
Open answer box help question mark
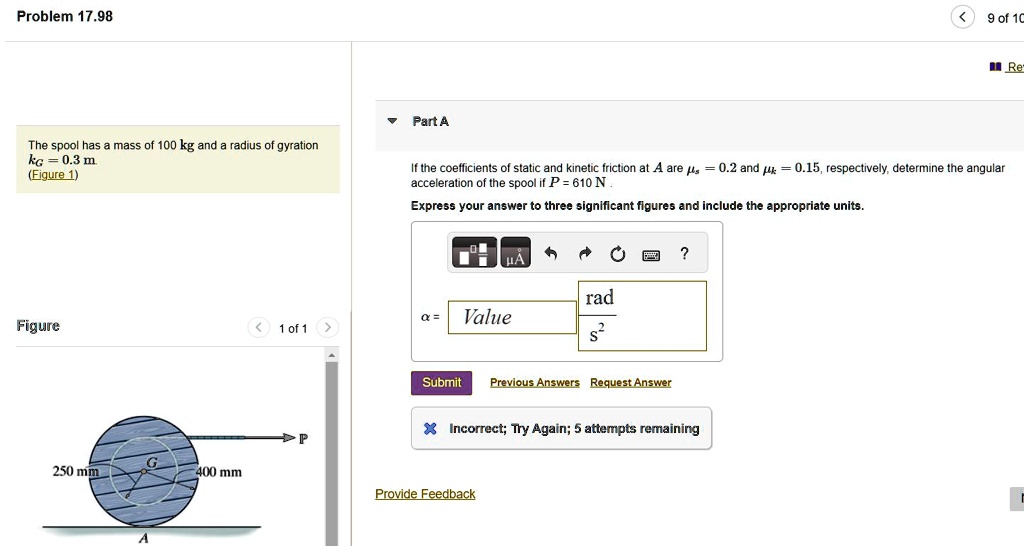[684, 254]
